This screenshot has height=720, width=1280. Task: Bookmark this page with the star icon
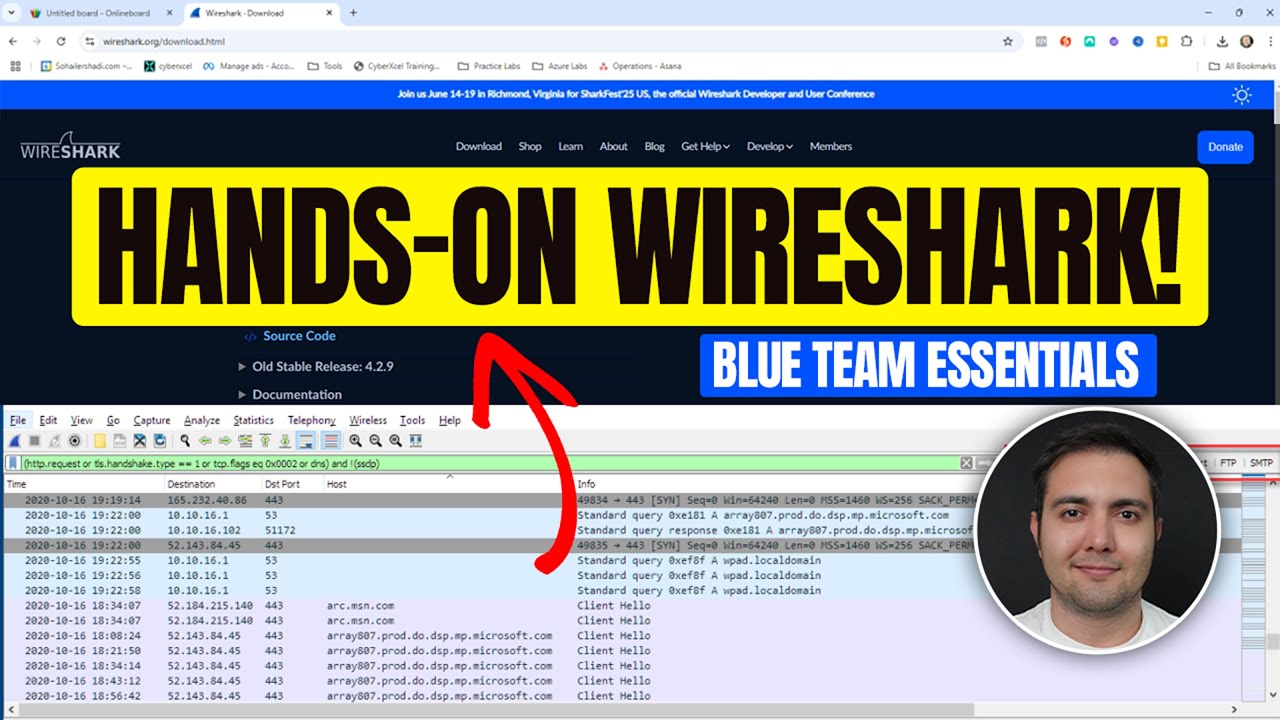click(x=1008, y=41)
